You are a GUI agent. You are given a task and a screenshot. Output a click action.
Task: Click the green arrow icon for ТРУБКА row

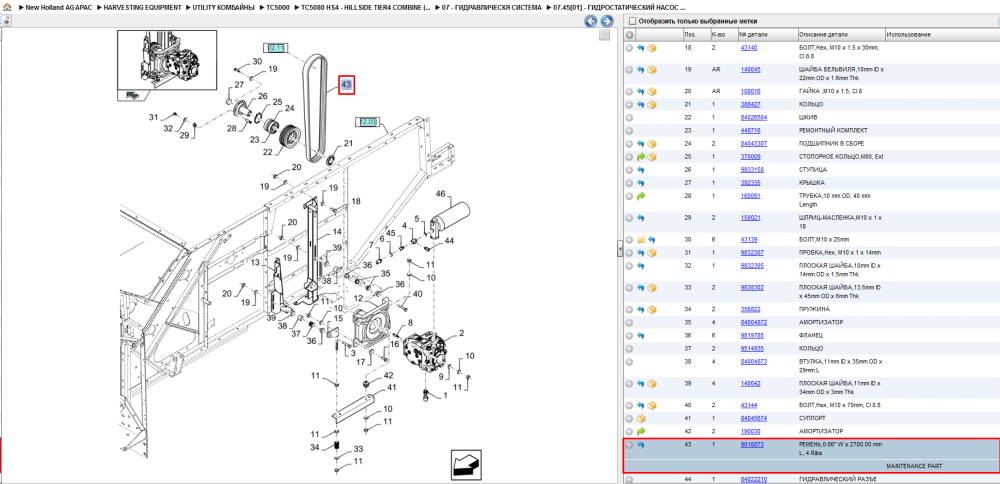point(641,196)
